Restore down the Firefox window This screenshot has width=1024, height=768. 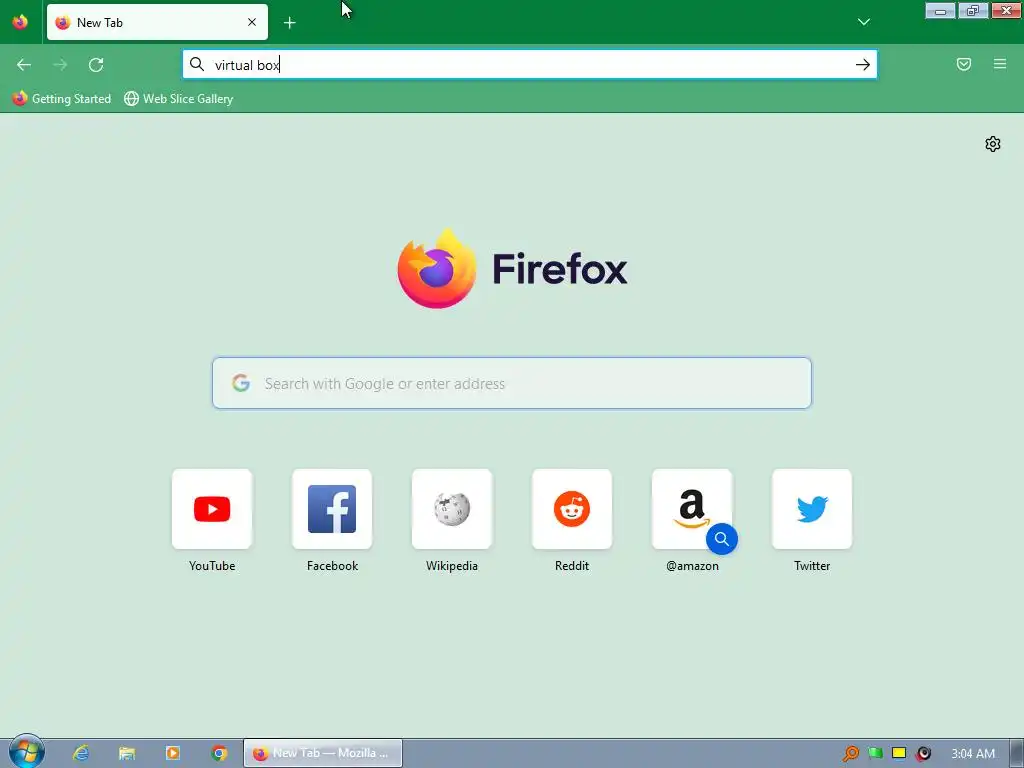click(x=973, y=11)
